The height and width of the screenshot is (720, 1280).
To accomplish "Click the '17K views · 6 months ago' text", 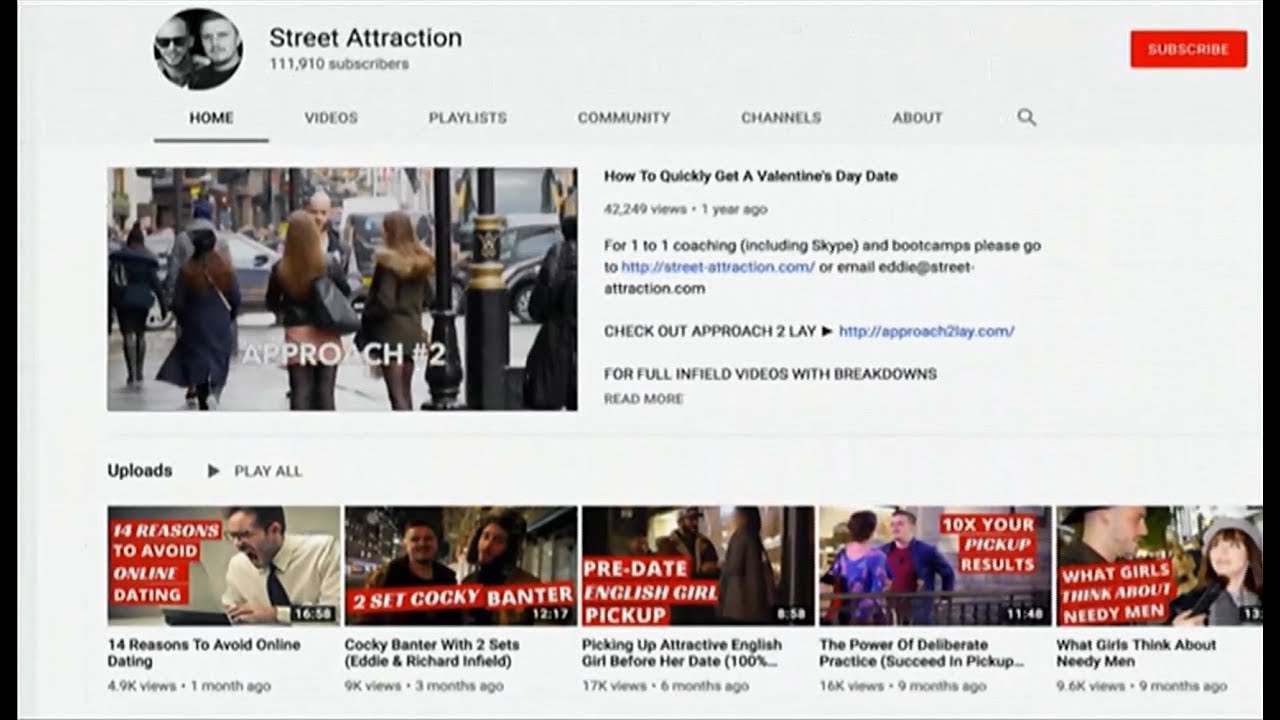I will point(665,686).
